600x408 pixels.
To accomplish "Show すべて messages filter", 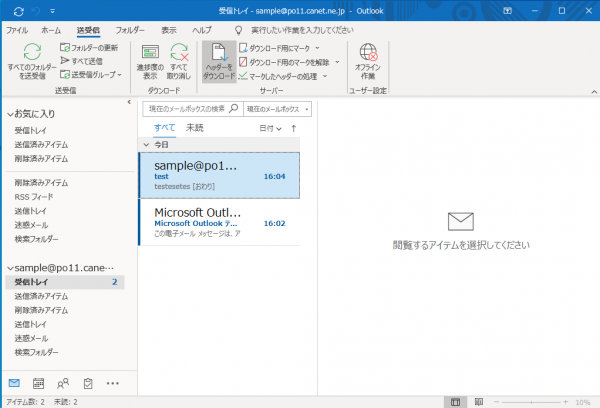I will click(x=165, y=128).
